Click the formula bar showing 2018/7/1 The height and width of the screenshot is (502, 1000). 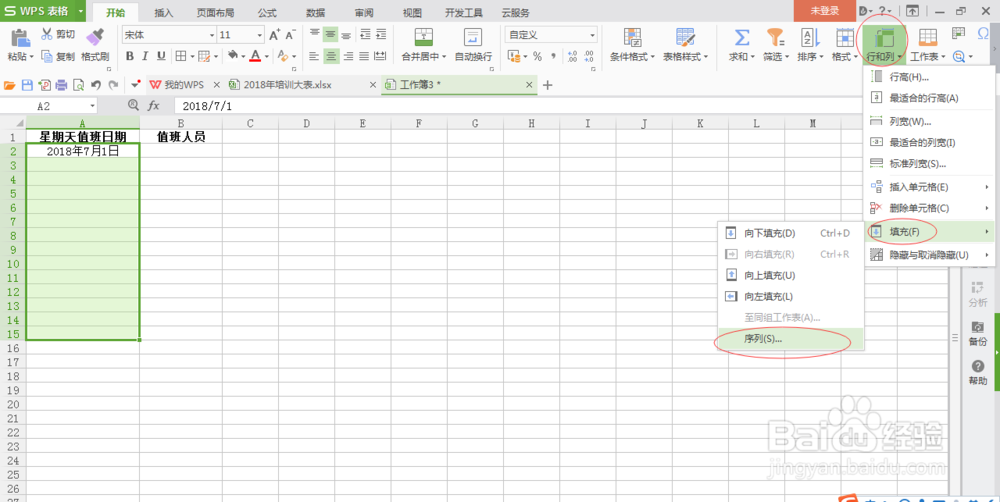[517, 106]
